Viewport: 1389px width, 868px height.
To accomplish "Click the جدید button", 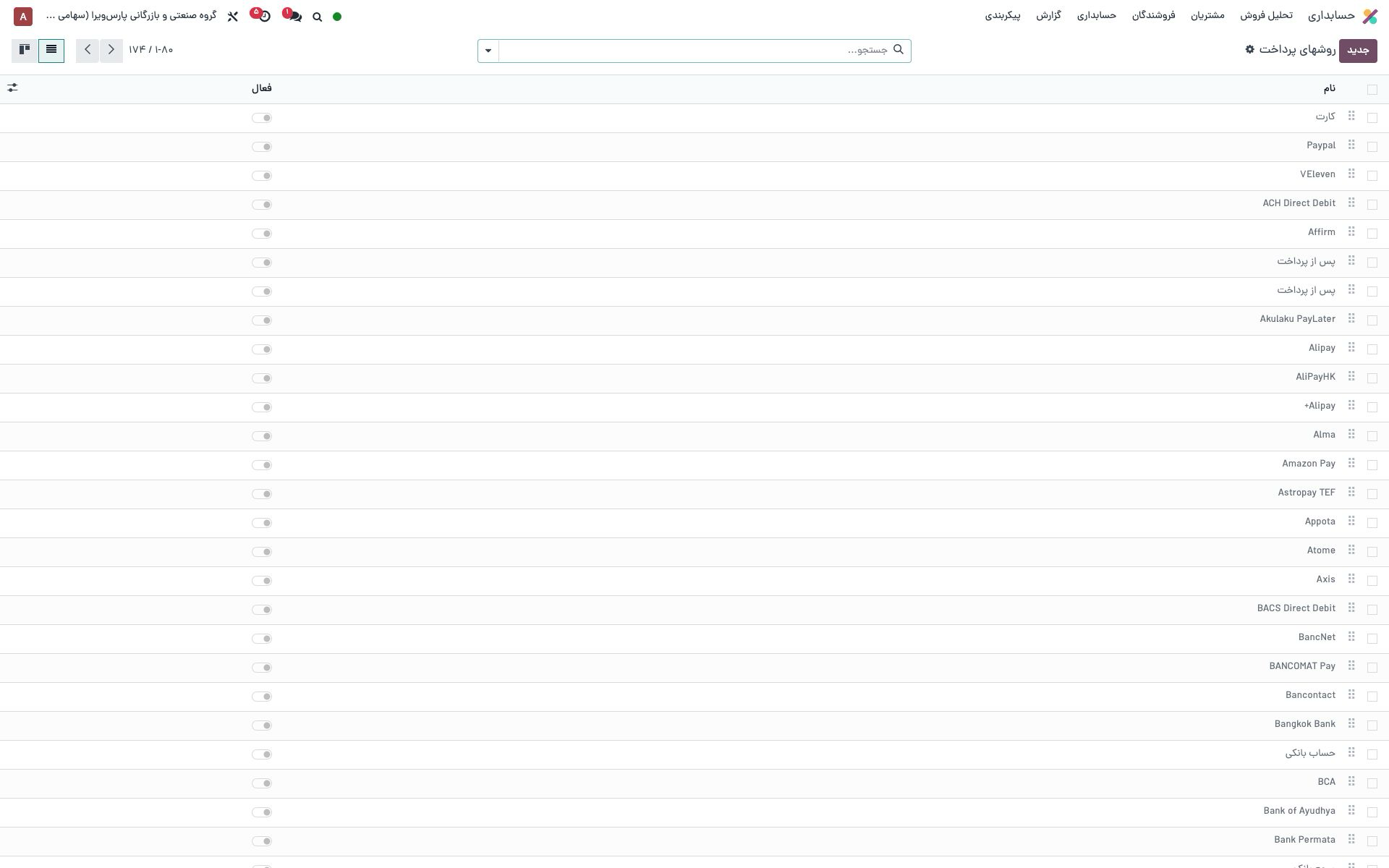I will click(1358, 51).
